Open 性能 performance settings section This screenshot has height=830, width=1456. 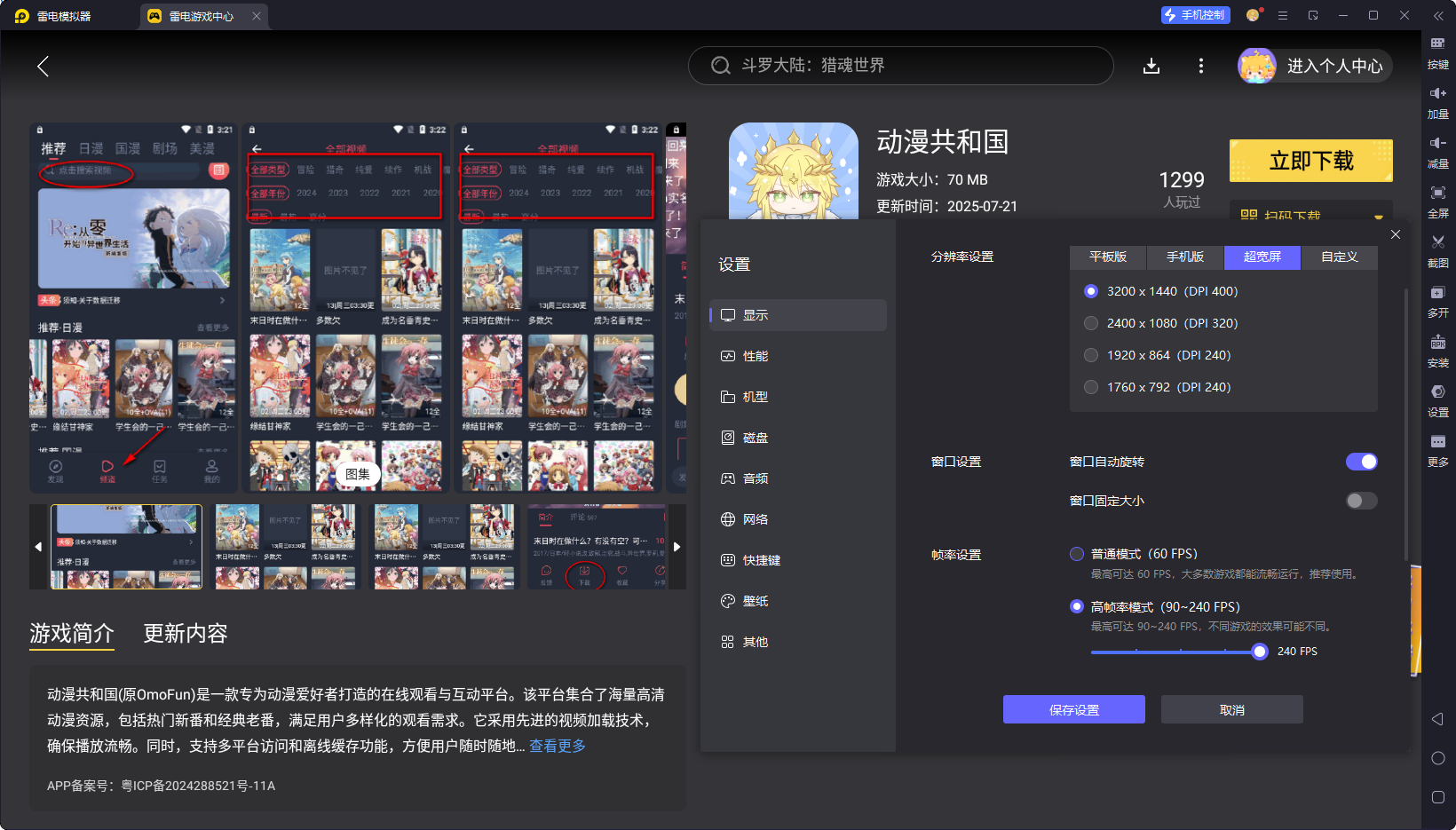click(798, 356)
